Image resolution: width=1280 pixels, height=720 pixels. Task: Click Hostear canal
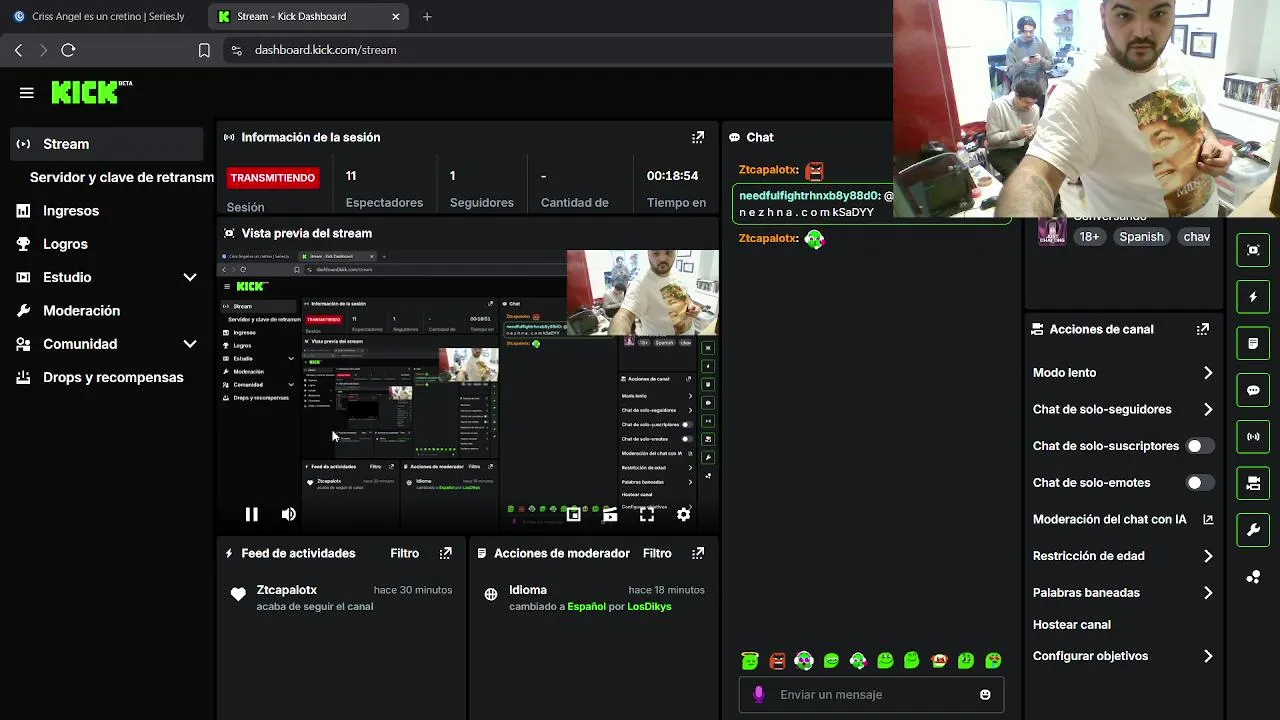1071,625
